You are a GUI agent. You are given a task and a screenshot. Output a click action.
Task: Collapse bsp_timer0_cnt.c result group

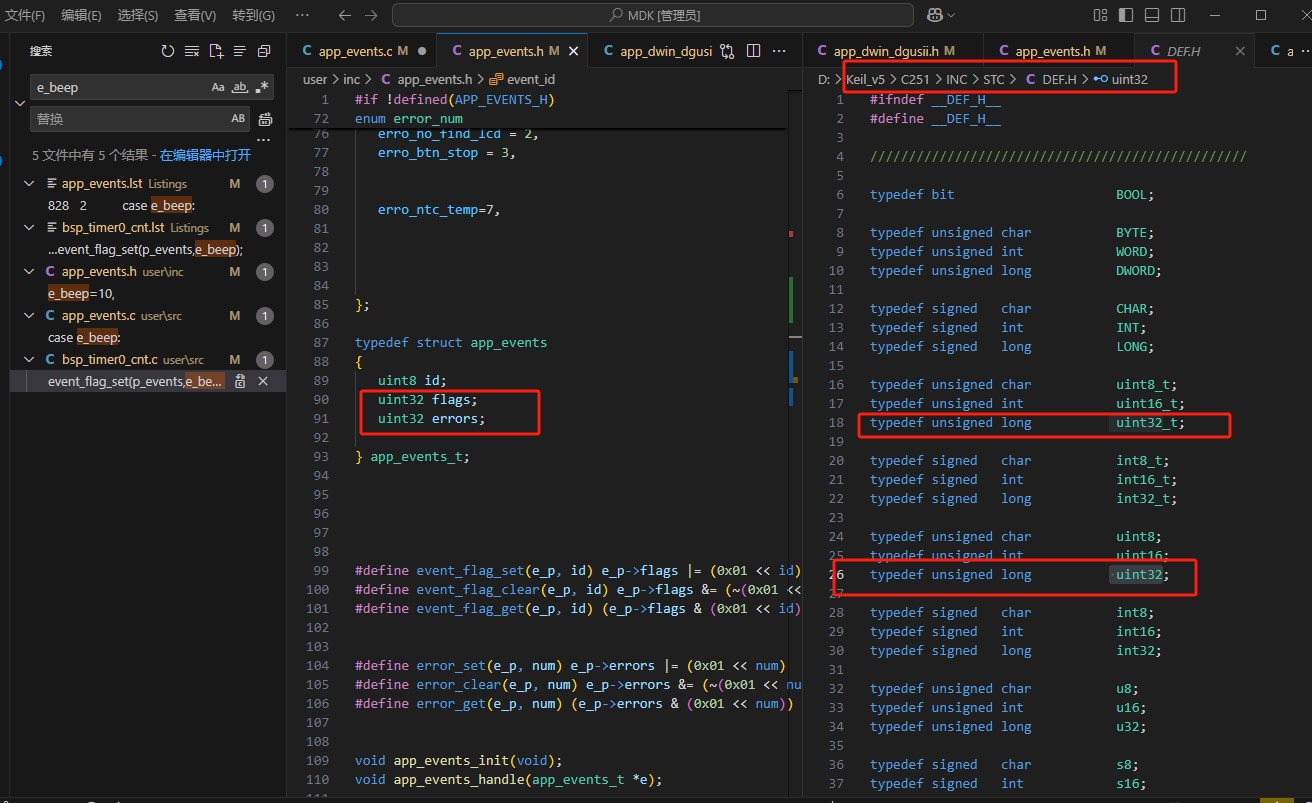point(29,360)
